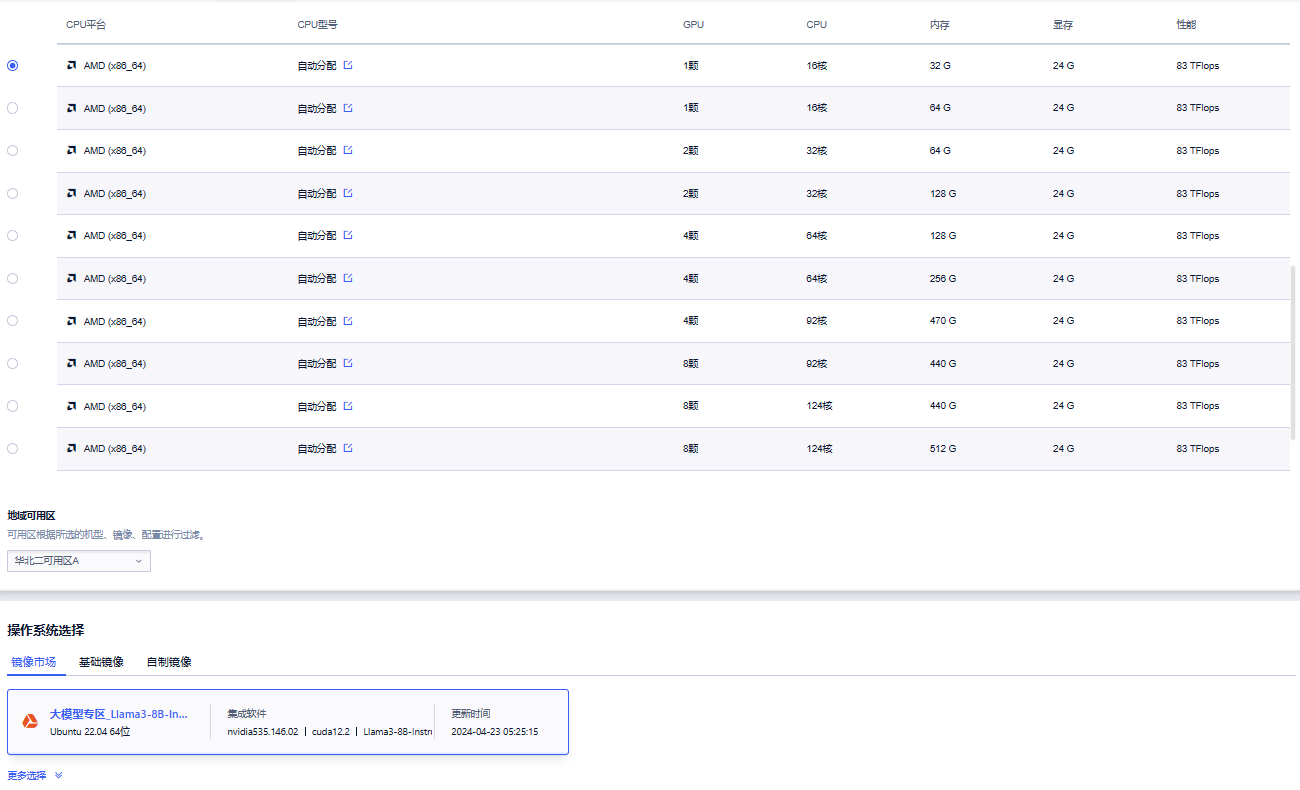Click the 大模型专区_Llama3-8B image title link
This screenshot has width=1300, height=790.
tap(118, 714)
